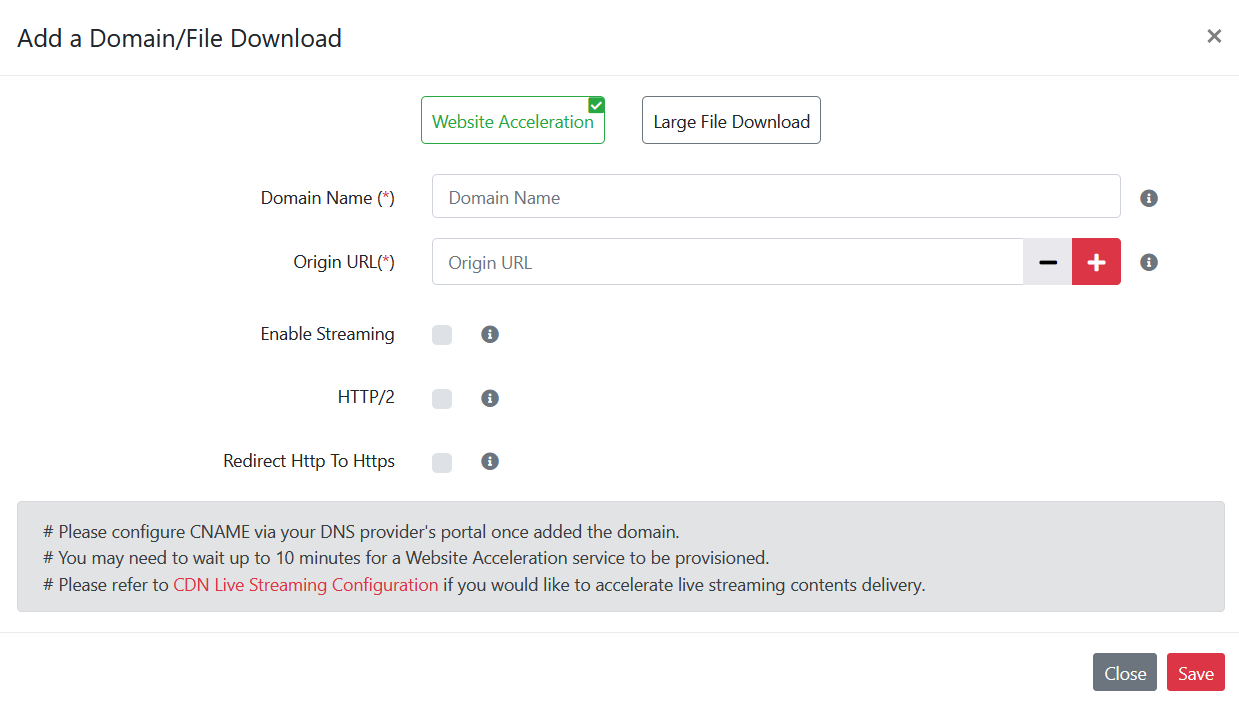Click the "Origin URL(*)" label
This screenshot has height=707, width=1239.
(x=344, y=262)
